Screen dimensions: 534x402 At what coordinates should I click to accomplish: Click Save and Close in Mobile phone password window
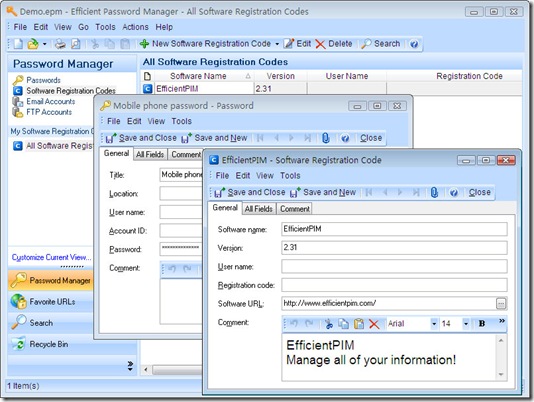click(x=141, y=138)
